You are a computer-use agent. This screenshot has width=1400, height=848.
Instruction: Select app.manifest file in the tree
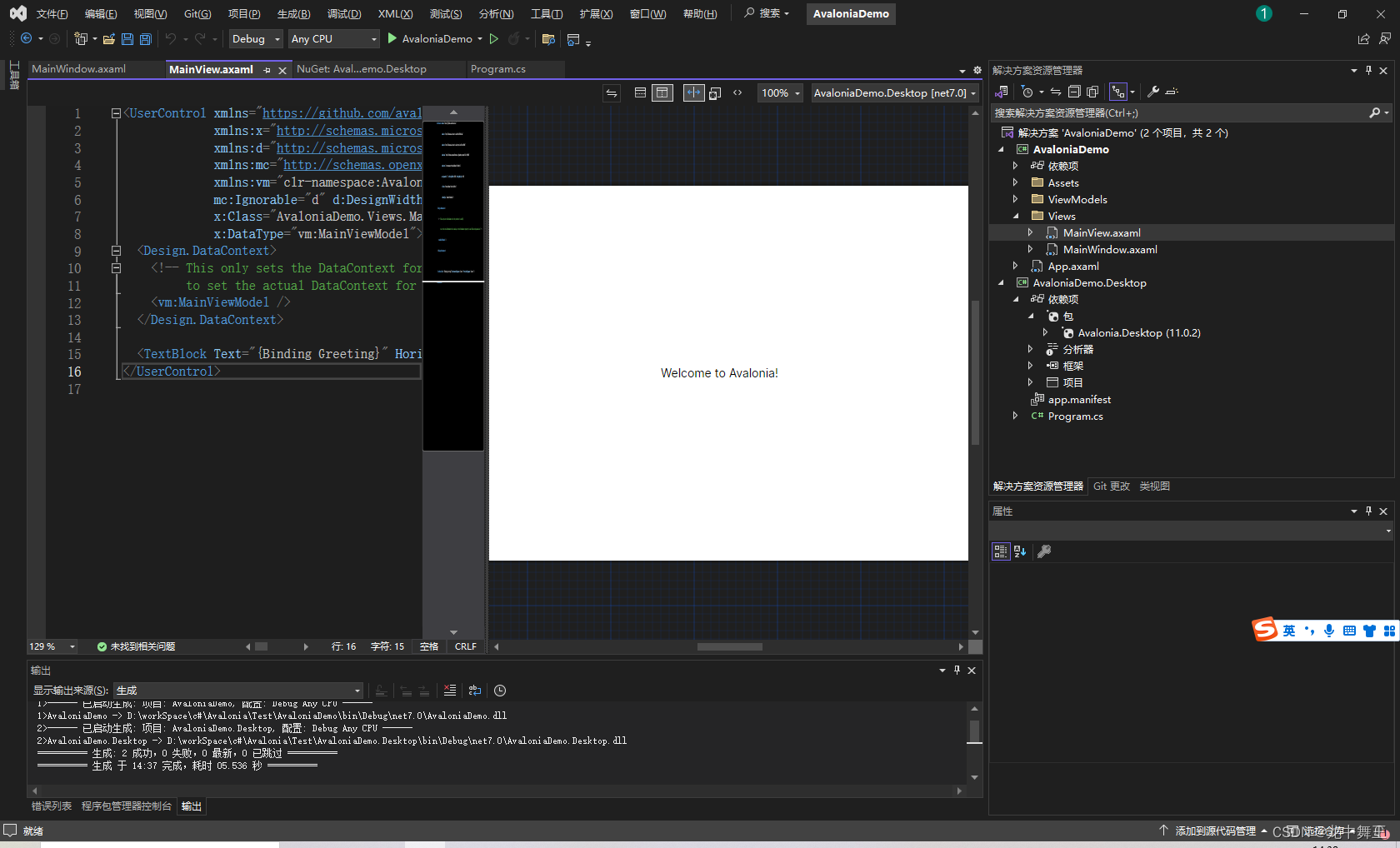pyautogui.click(x=1079, y=399)
